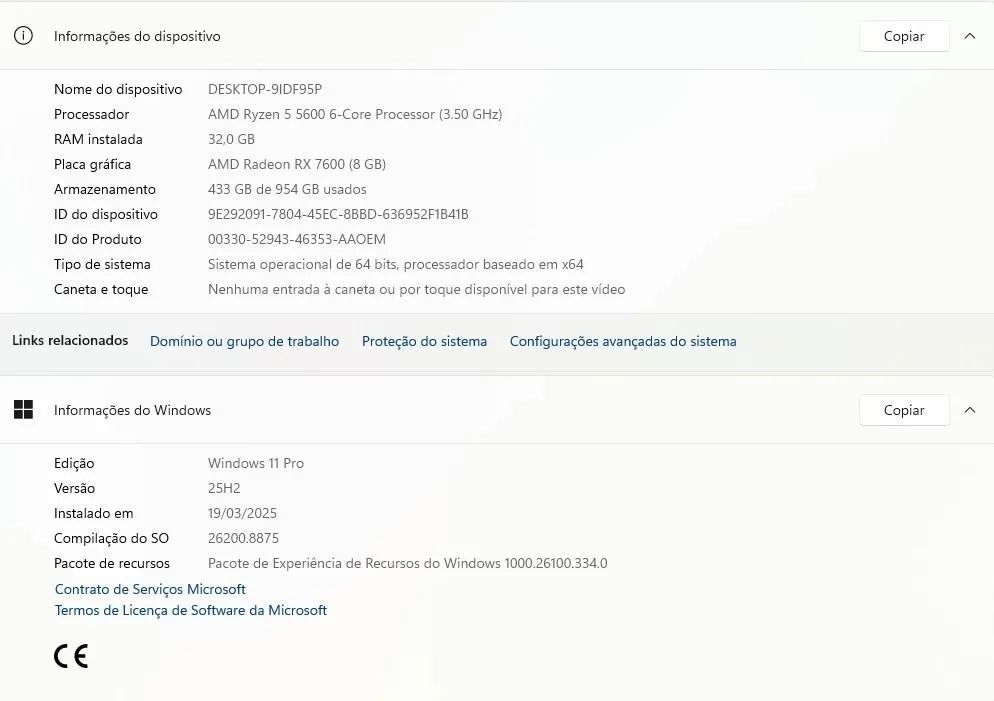Select product ID 00330-52943-46353-AAOEM
This screenshot has width=994, height=701.
[x=297, y=240]
